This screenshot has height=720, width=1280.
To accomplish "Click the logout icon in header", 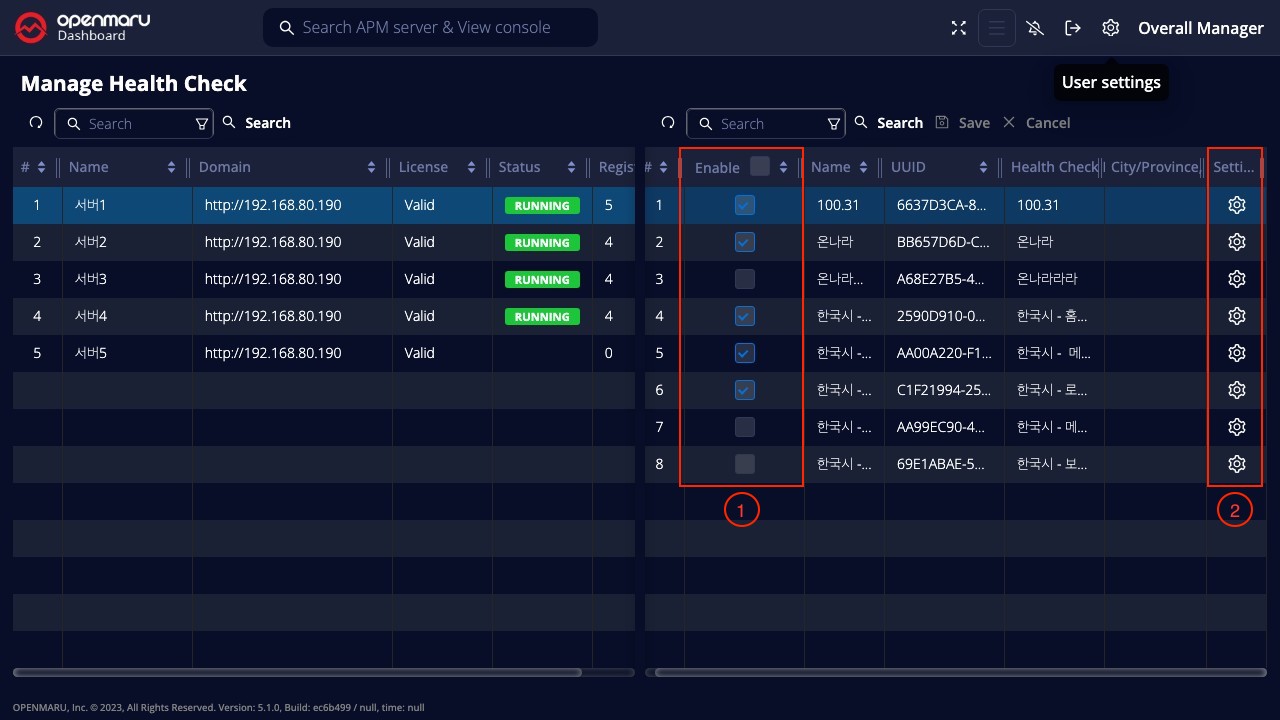I will point(1073,28).
